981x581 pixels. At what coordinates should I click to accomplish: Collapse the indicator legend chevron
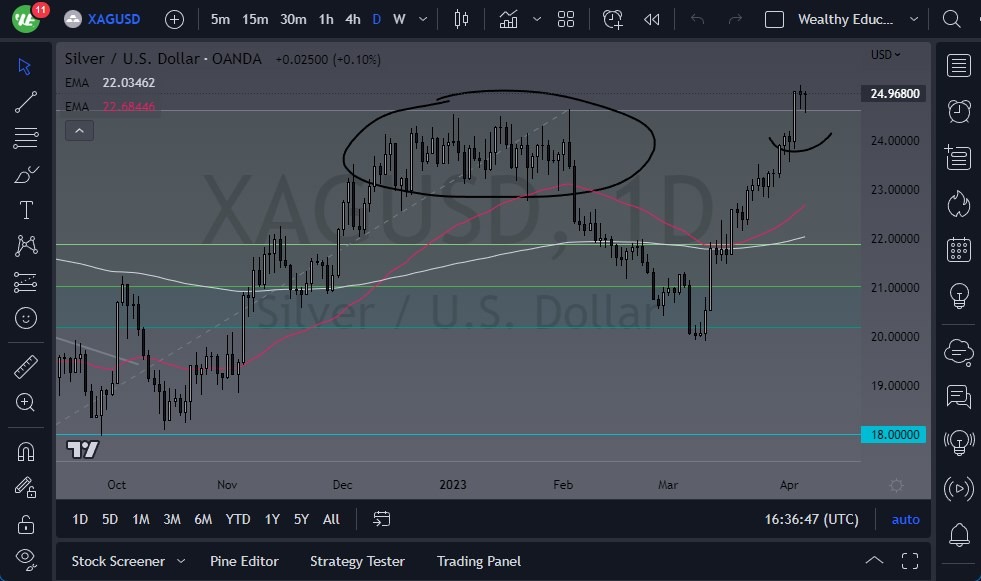click(79, 131)
